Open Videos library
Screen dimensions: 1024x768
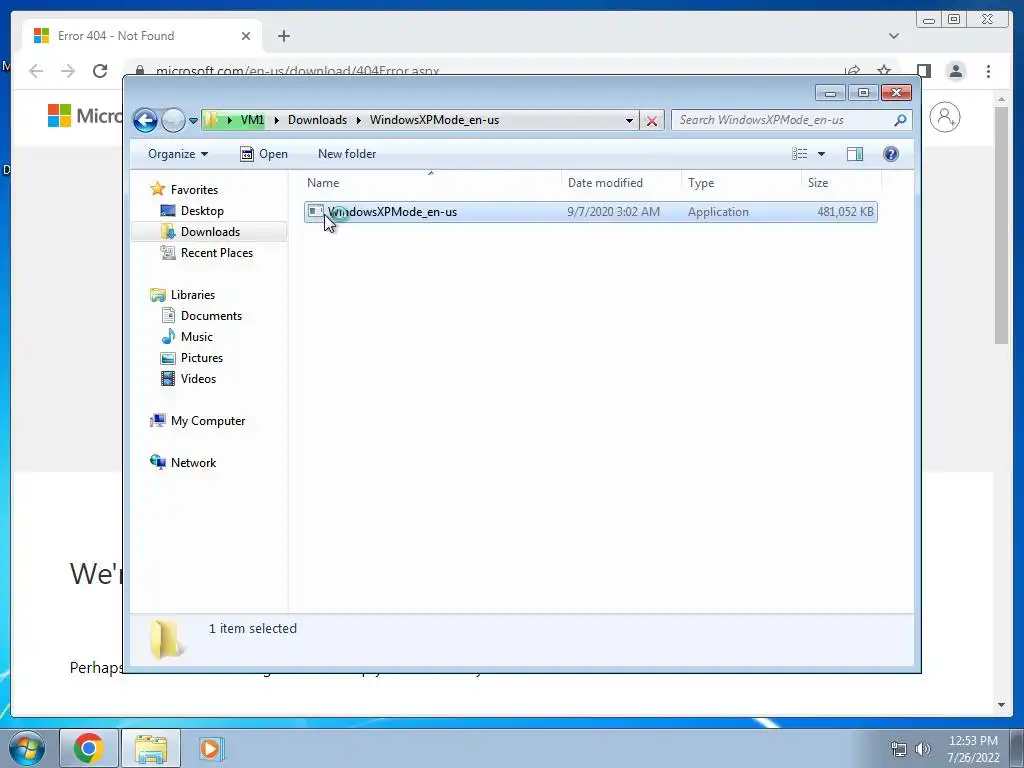point(198,379)
